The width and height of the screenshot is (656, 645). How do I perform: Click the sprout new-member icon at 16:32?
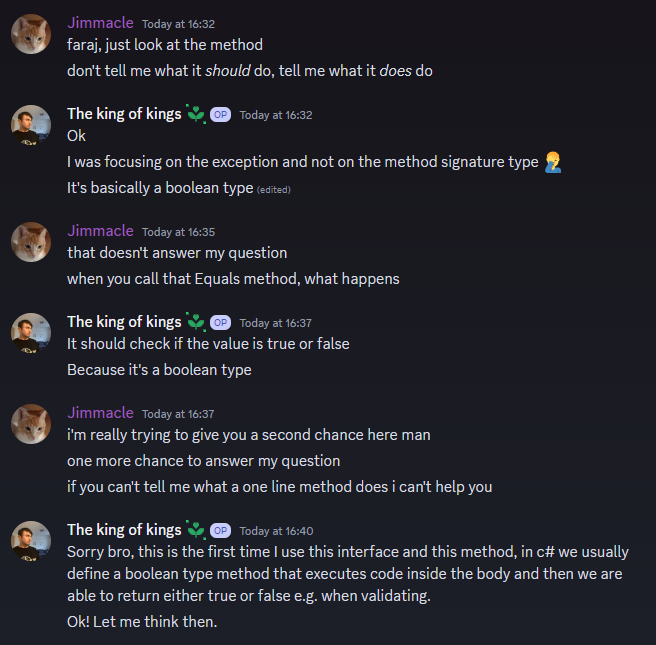[196, 114]
